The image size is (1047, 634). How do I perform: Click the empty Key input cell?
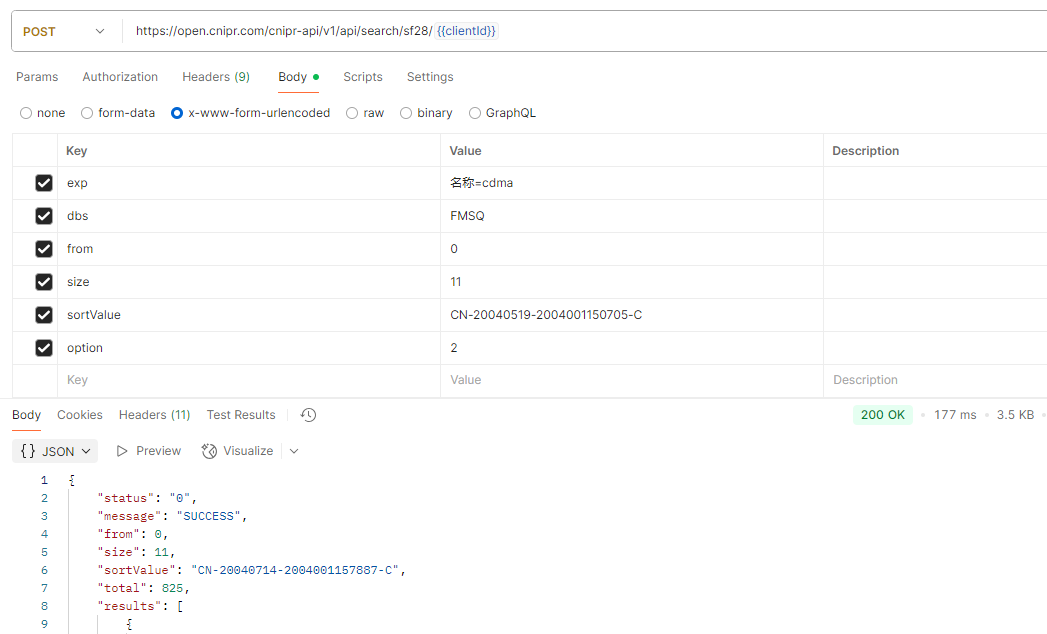click(x=248, y=380)
